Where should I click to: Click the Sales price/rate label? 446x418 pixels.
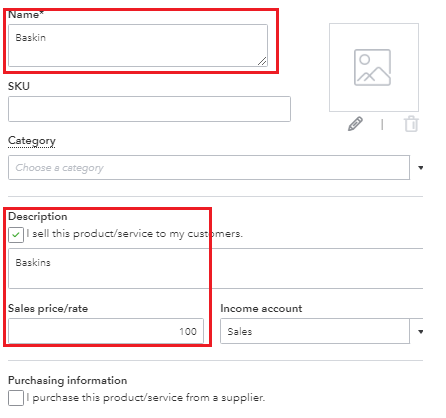pos(48,308)
